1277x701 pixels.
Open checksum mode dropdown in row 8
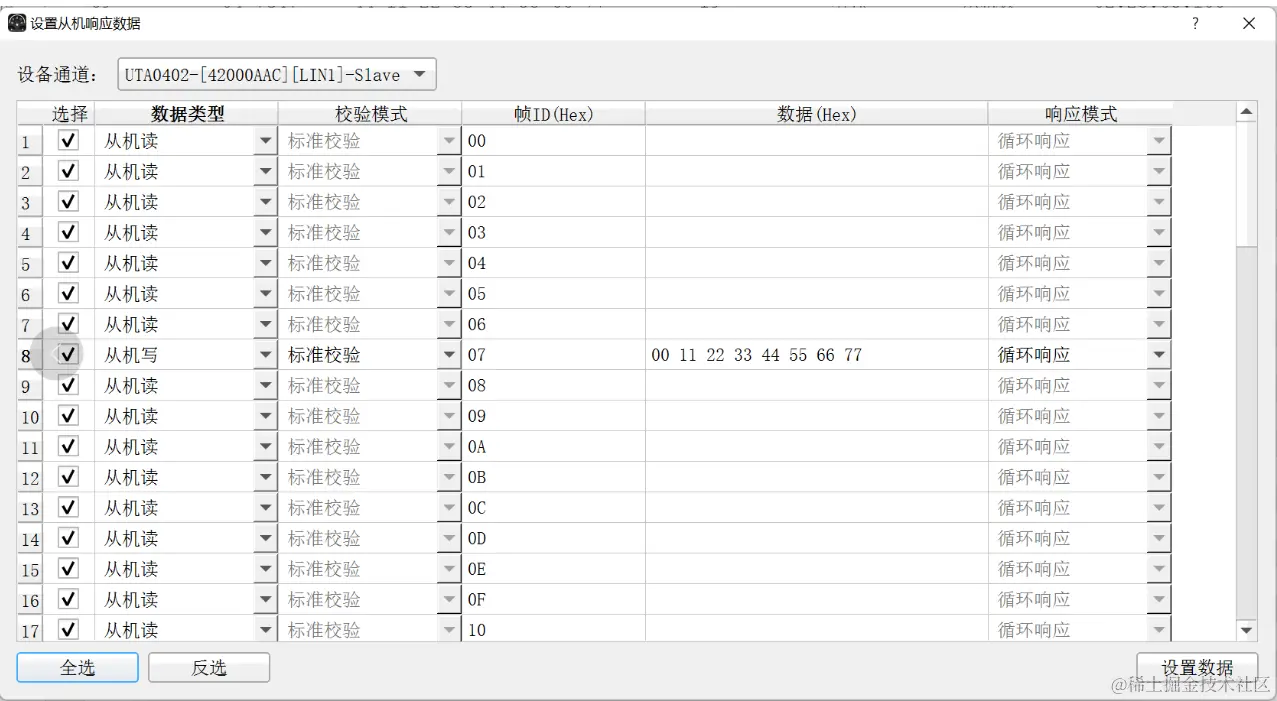[449, 355]
